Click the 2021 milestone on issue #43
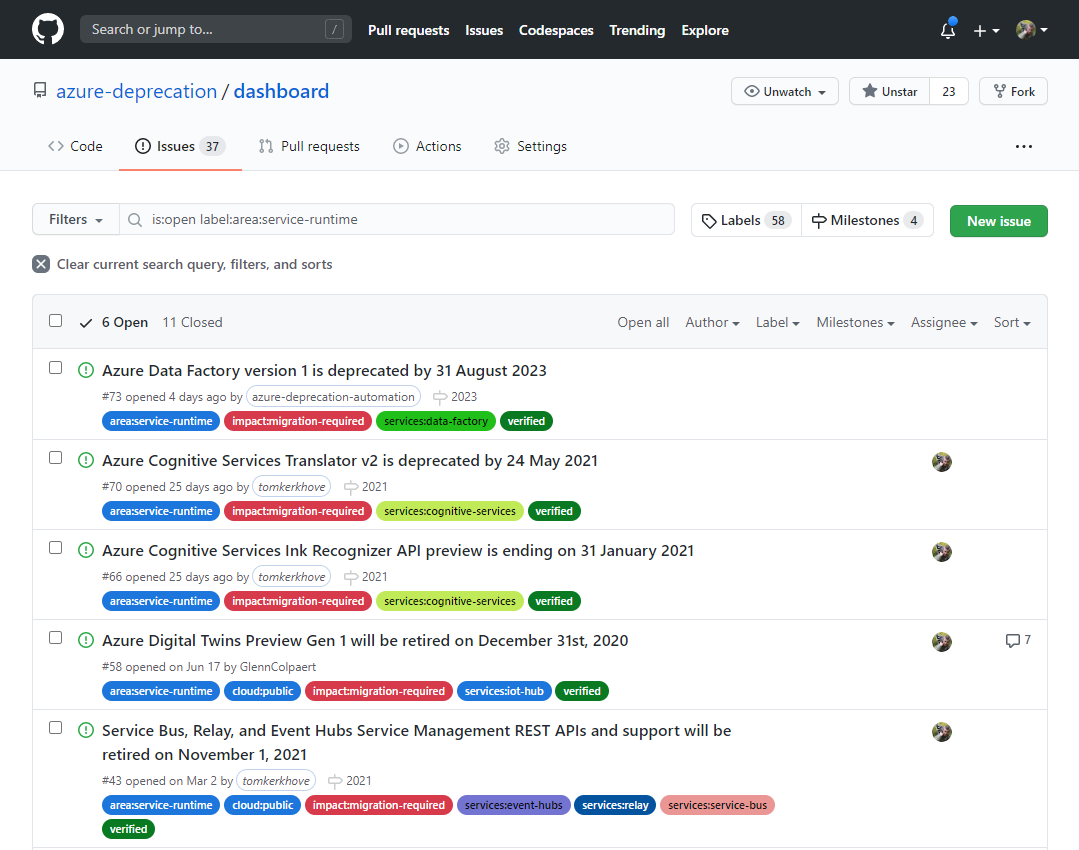Image resolution: width=1079 pixels, height=850 pixels. point(350,781)
